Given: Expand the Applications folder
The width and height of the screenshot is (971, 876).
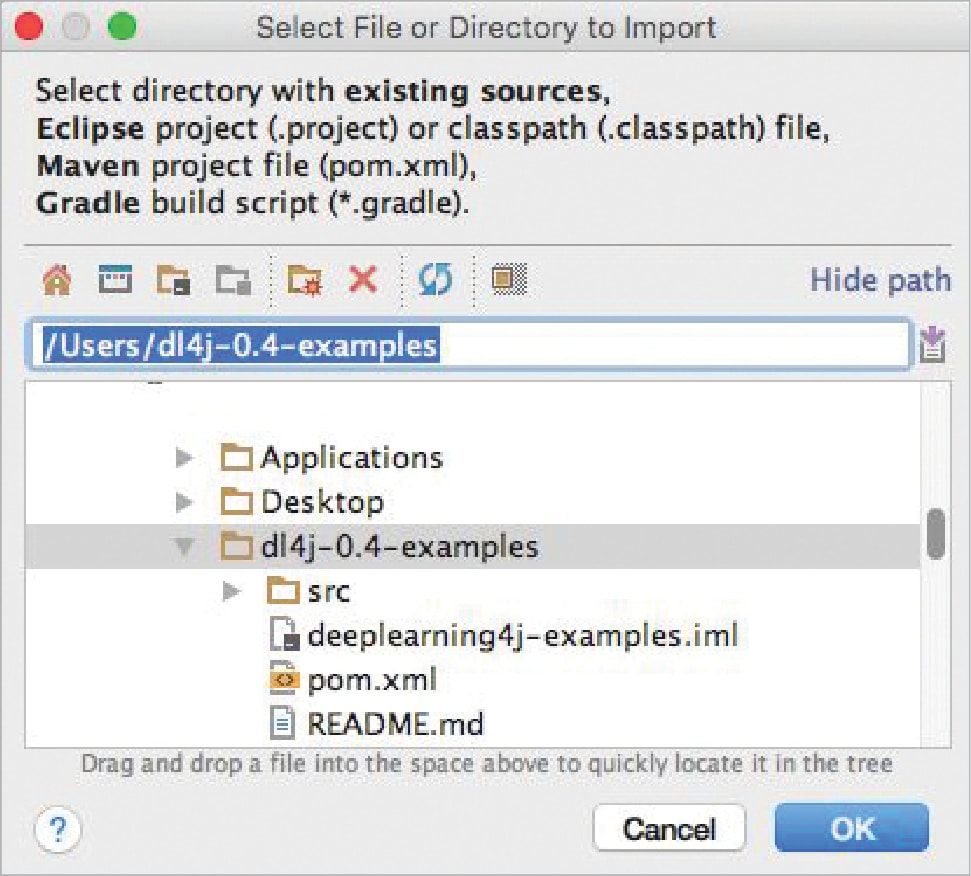Looking at the screenshot, I should coord(183,458).
